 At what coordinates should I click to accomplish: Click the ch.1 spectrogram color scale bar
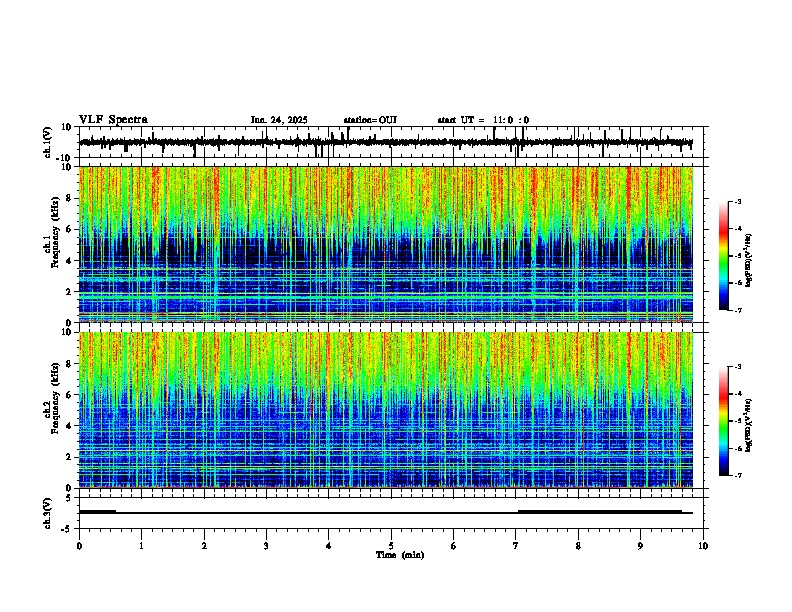click(724, 256)
